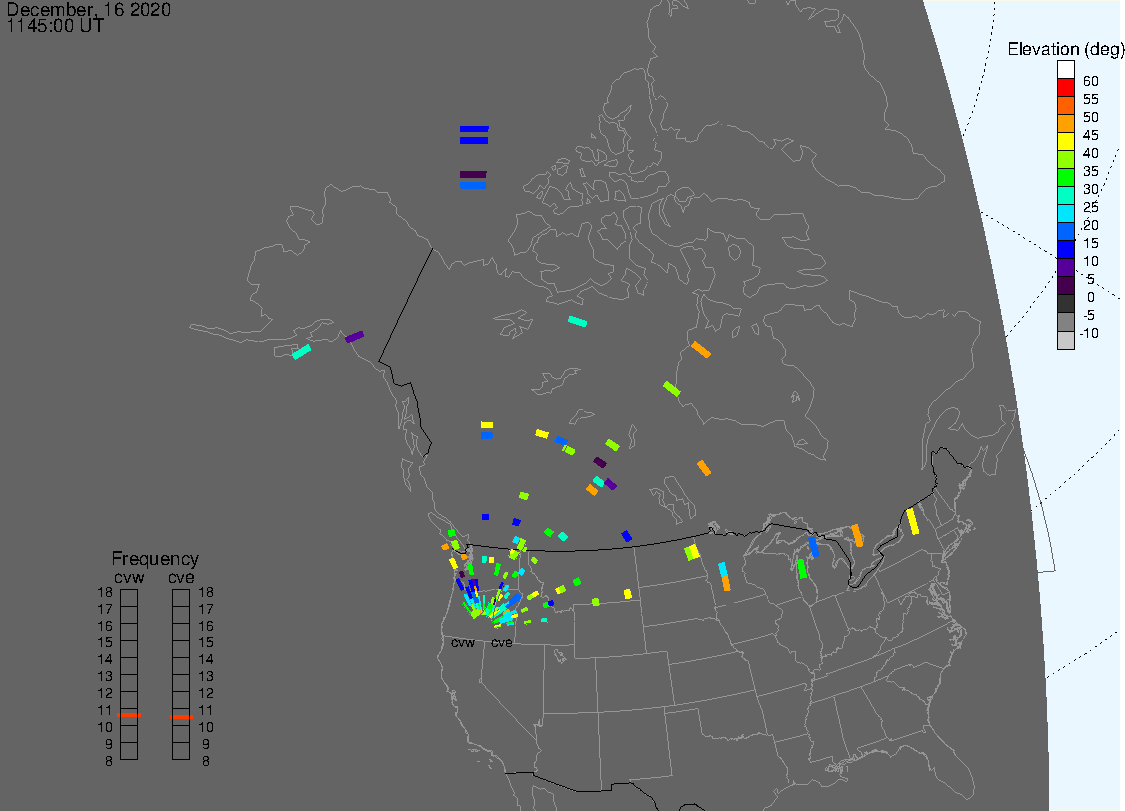Click the yellow data marker near Maine
Image resolution: width=1125 pixels, height=811 pixels.
913,521
